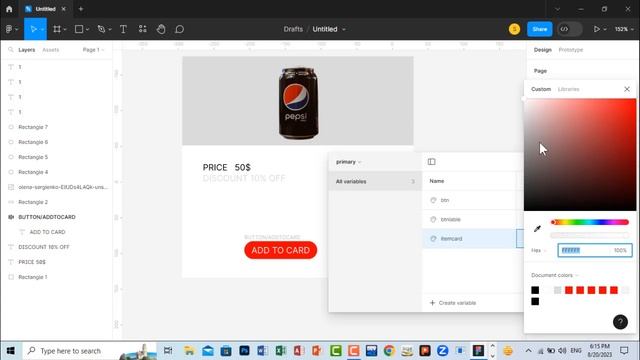Select the Hand tool

[x=161, y=29]
